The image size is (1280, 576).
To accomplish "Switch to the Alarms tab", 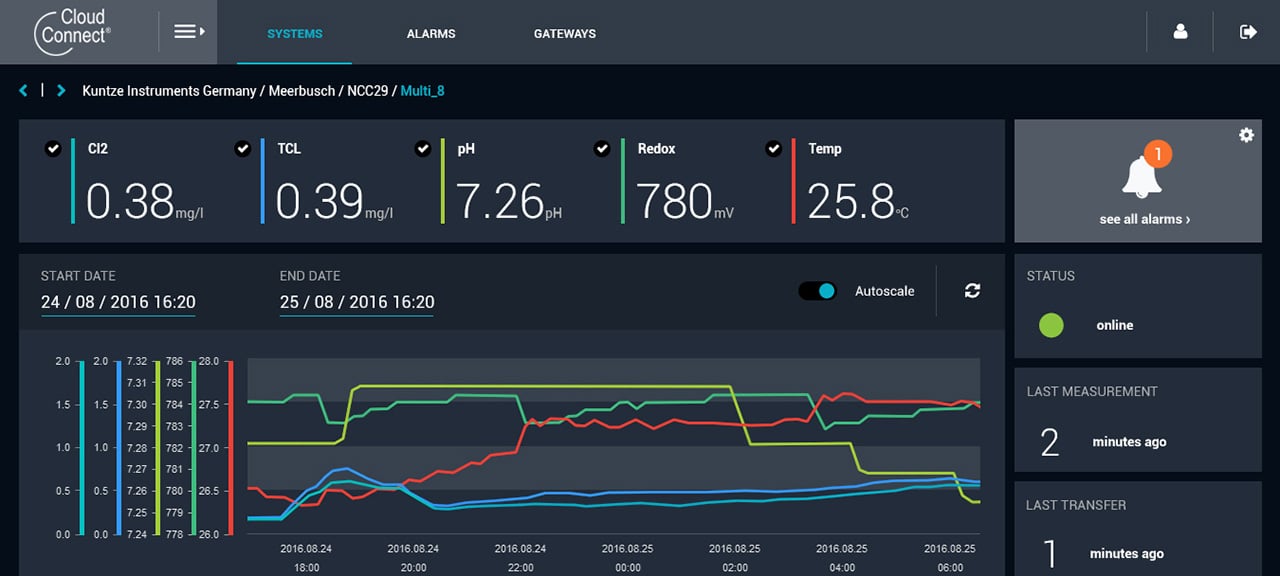I will [x=431, y=34].
